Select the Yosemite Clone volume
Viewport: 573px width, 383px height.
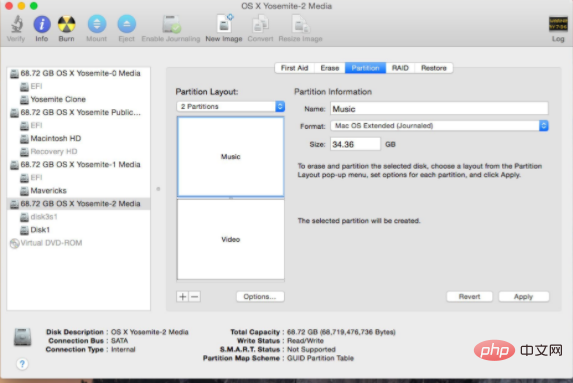coord(78,99)
